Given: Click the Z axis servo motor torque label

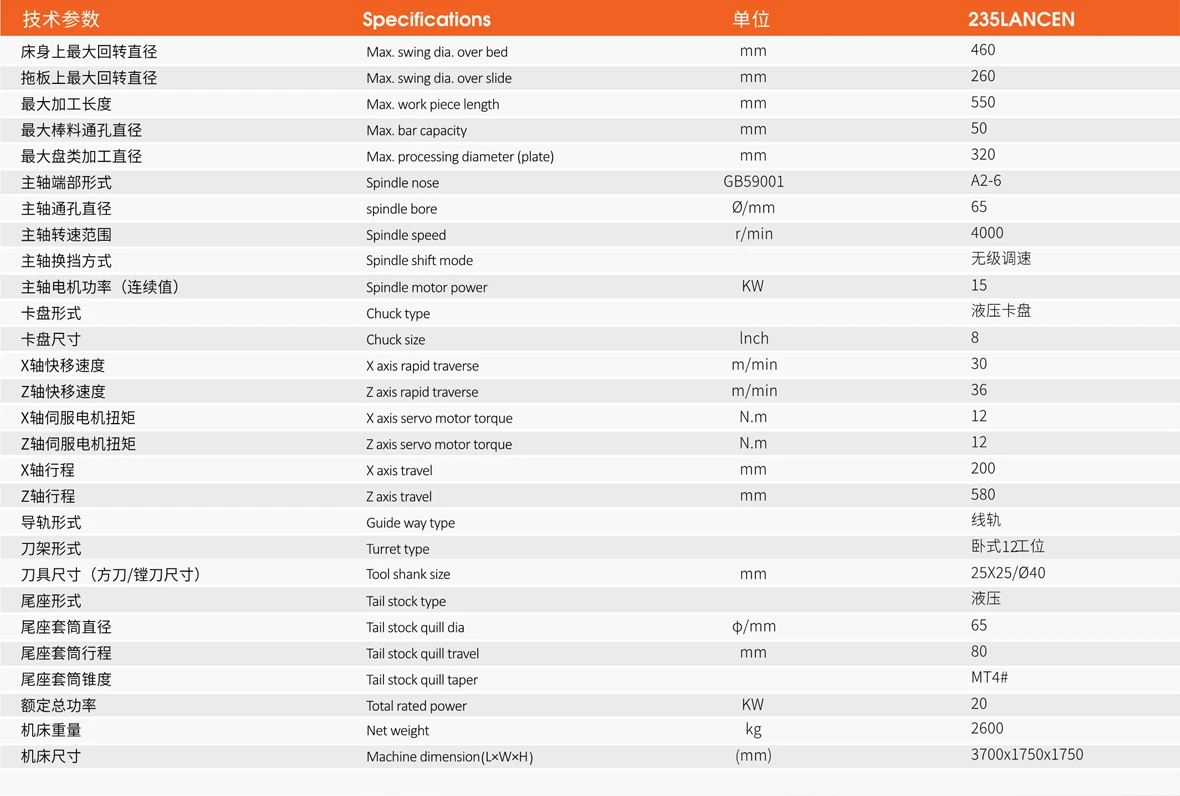Looking at the screenshot, I should [439, 445].
